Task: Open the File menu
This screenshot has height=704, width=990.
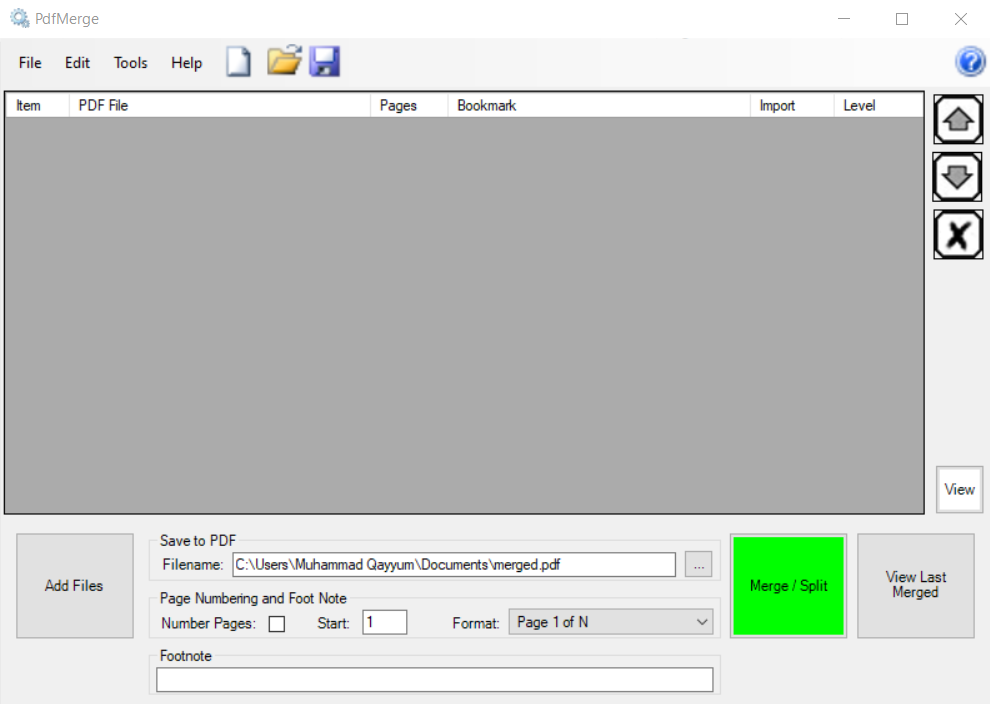Action: (x=29, y=62)
